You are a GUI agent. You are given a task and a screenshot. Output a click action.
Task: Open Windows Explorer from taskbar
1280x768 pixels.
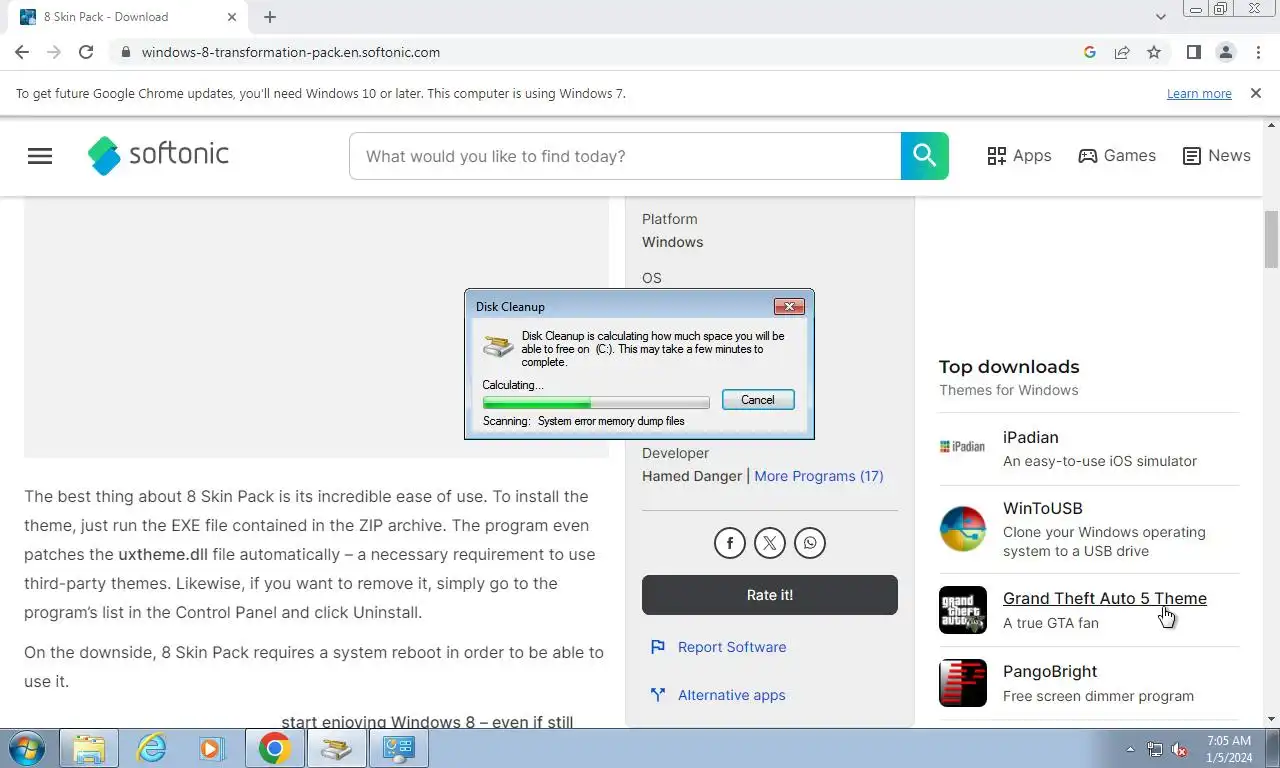point(89,748)
